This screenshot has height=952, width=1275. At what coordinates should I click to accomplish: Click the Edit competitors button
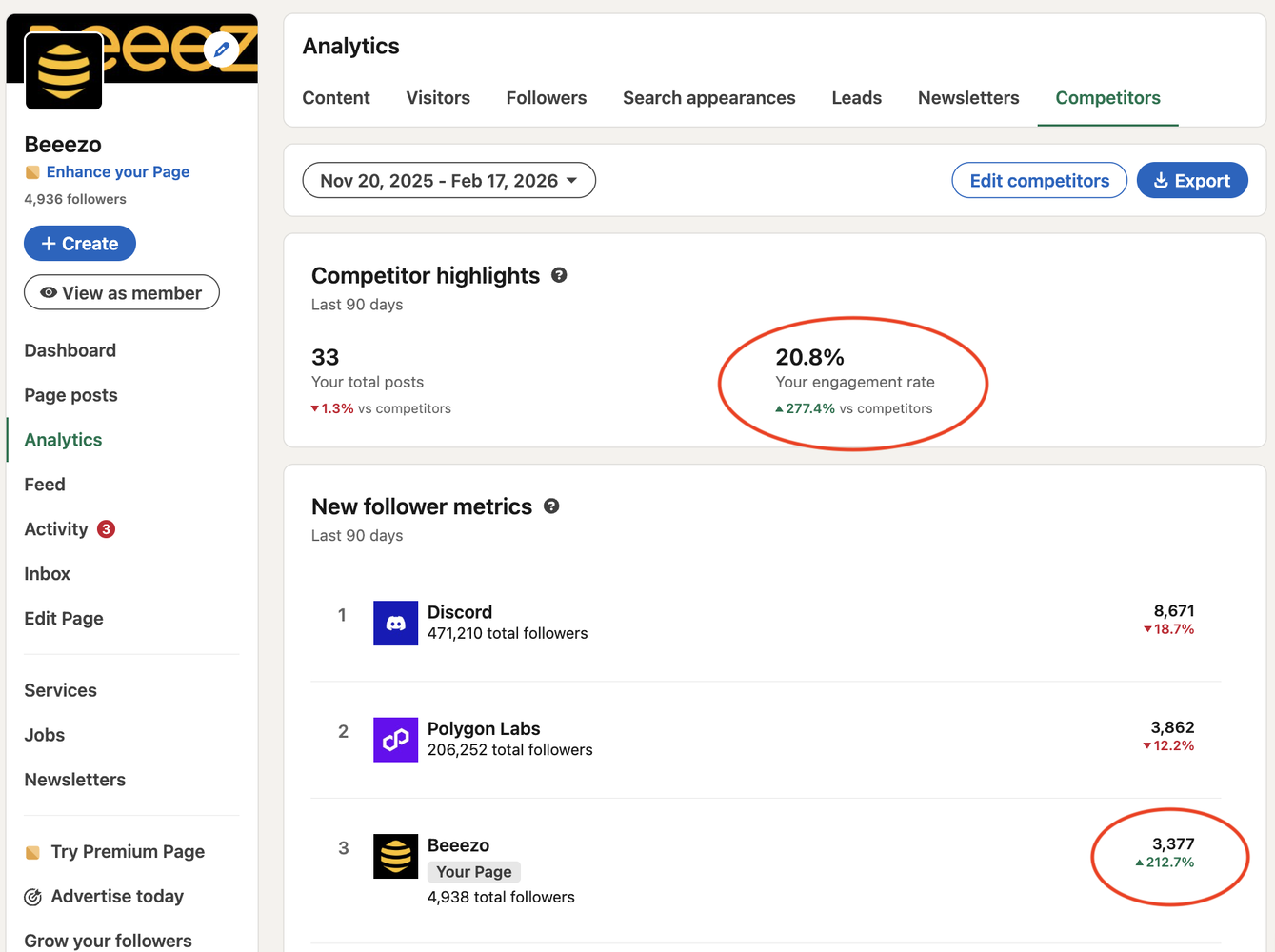click(x=1040, y=181)
